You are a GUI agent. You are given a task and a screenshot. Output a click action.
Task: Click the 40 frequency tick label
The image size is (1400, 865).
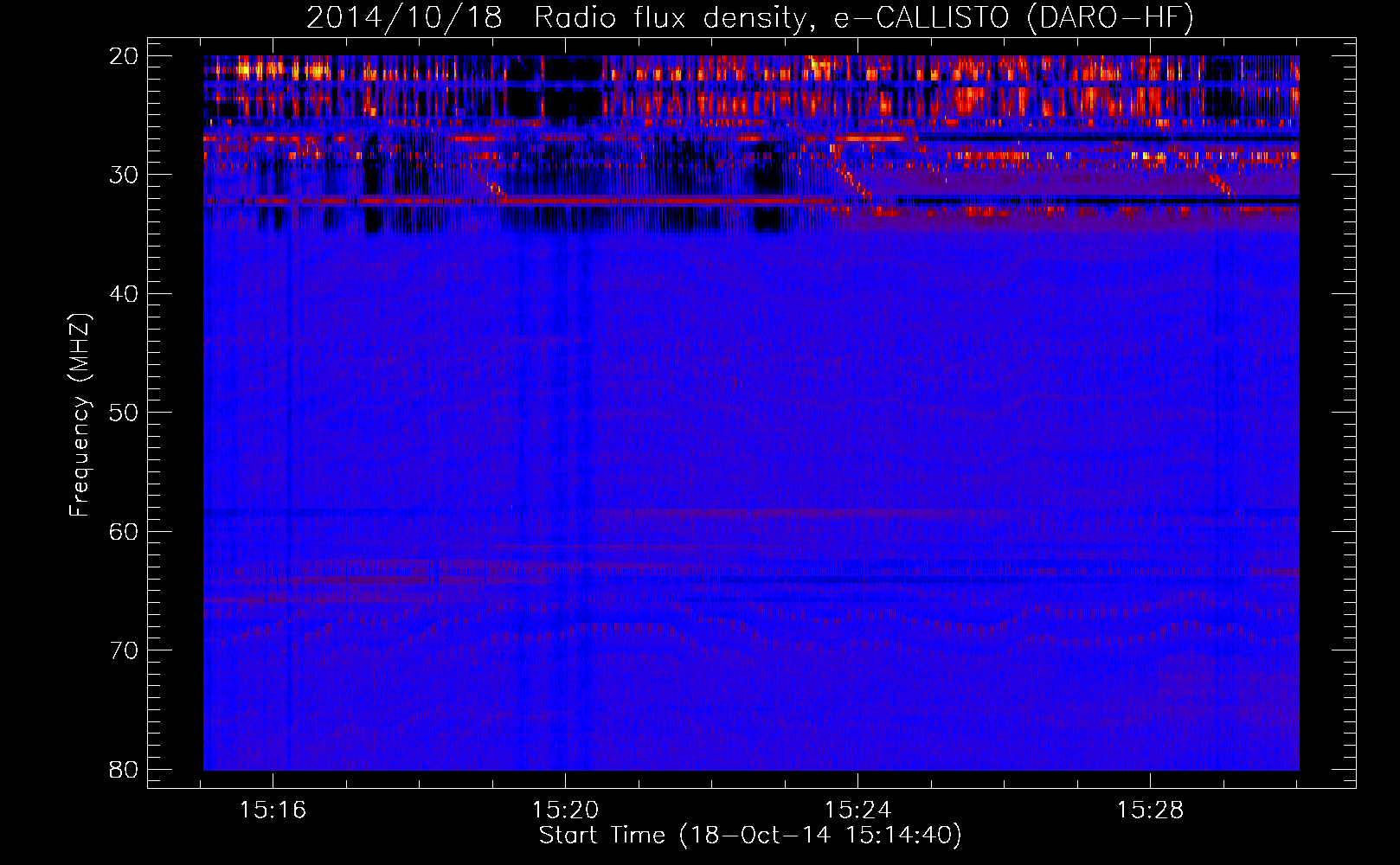(x=124, y=294)
